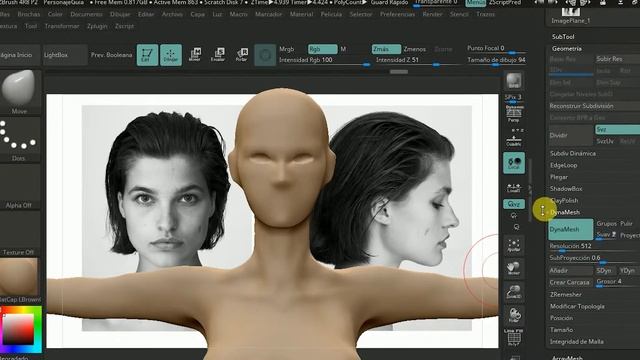Toggle the Line Fill PolyF grid icon
The height and width of the screenshot is (360, 640).
coord(514,338)
